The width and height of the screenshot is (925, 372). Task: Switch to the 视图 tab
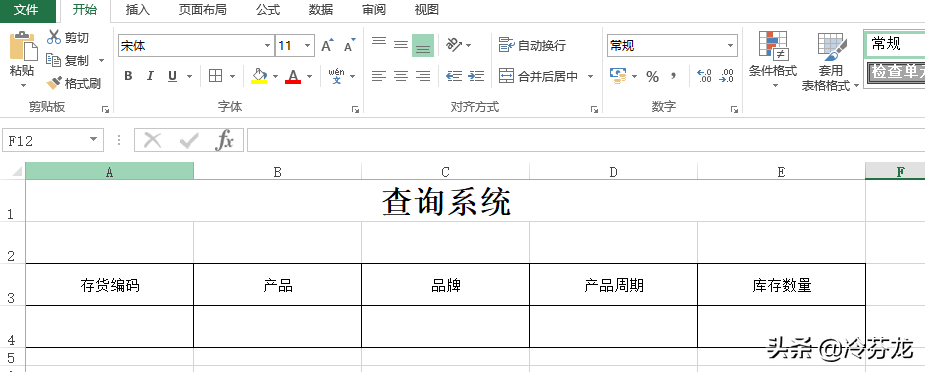tap(427, 10)
